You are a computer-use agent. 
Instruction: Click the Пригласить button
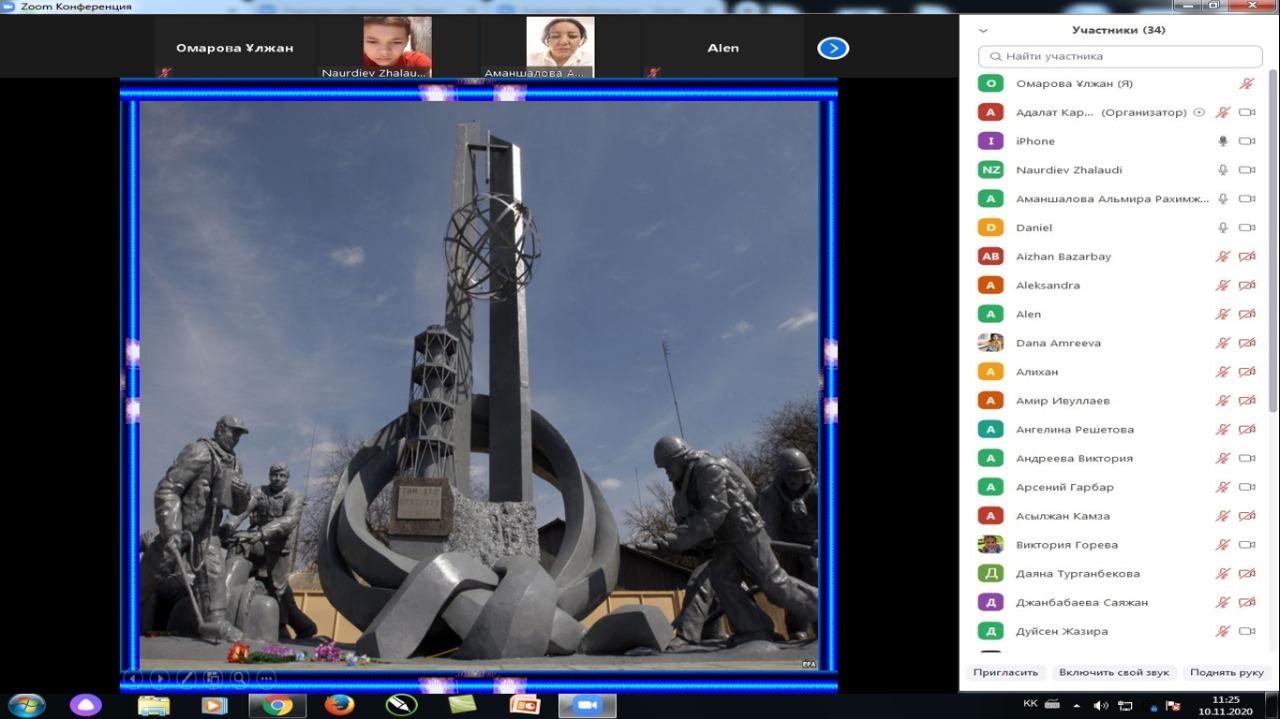click(1005, 673)
